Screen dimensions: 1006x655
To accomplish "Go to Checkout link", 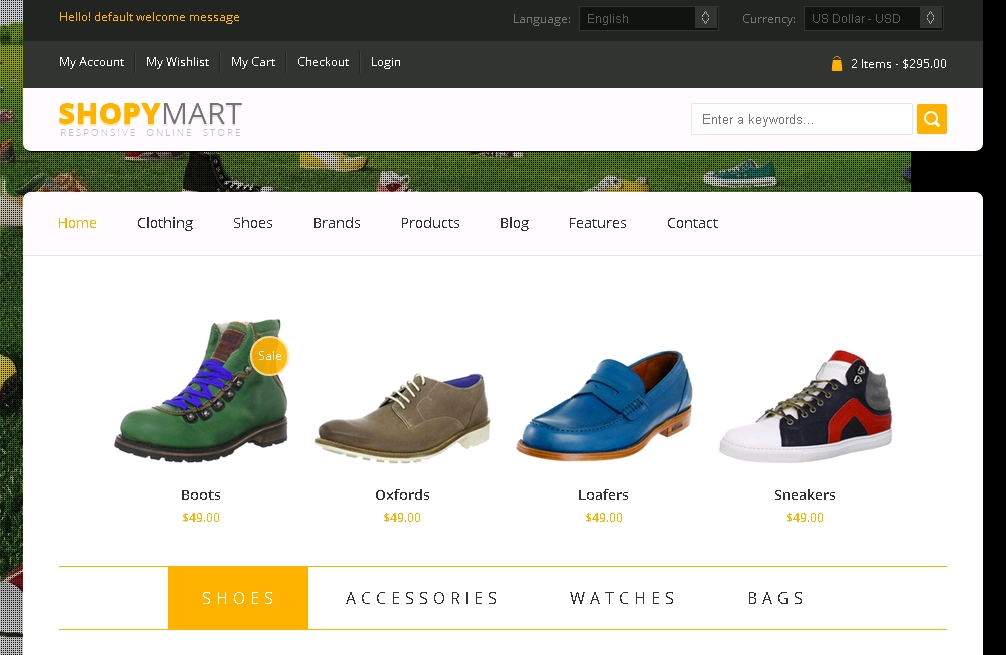I will click(323, 62).
